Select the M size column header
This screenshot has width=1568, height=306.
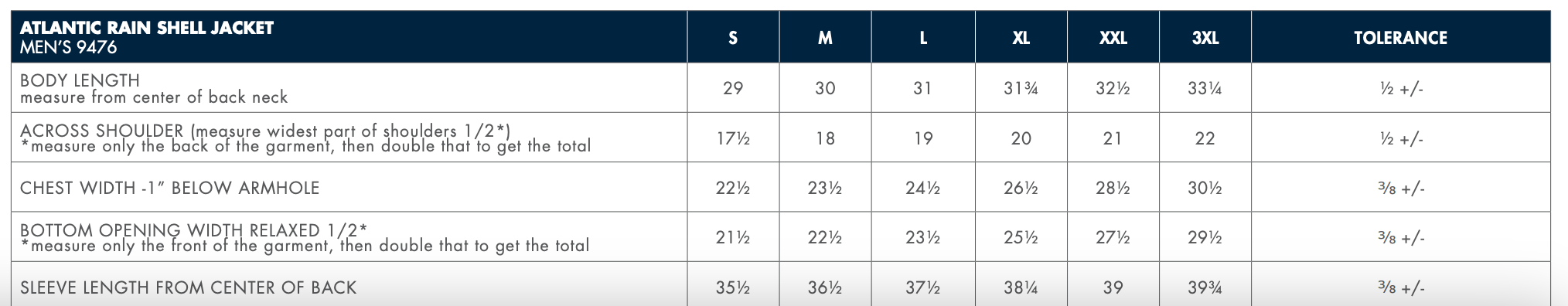point(825,38)
